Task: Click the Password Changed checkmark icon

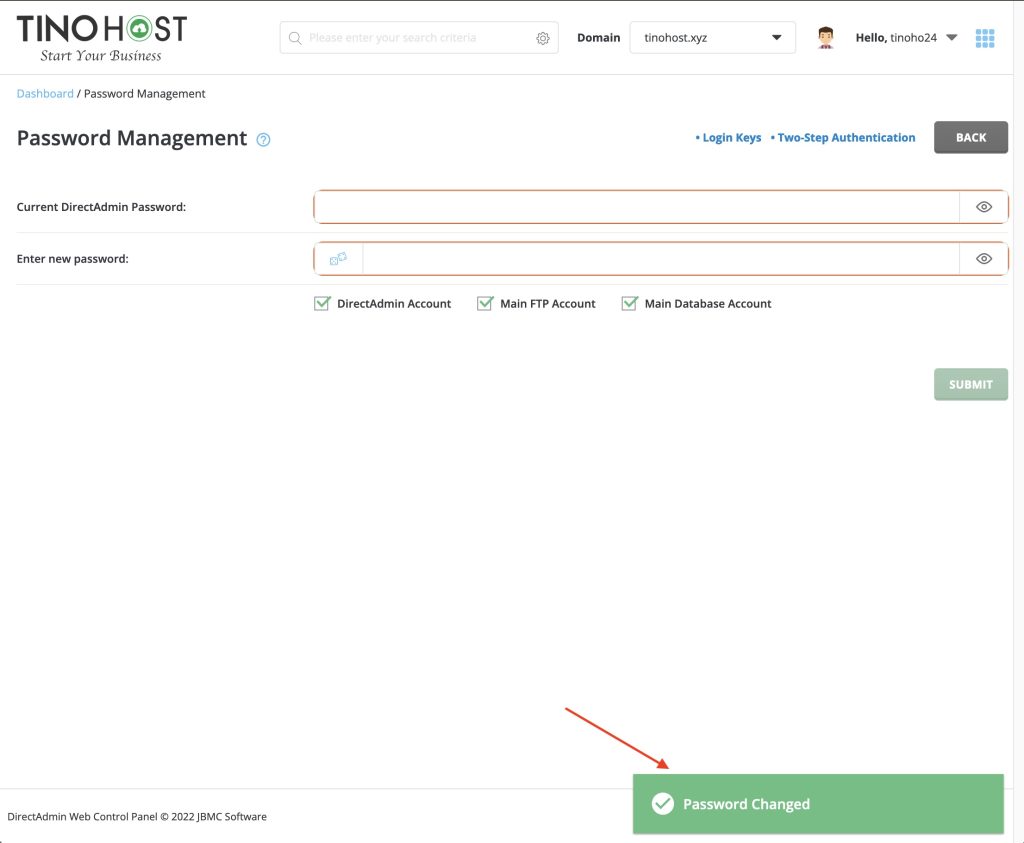Action: click(663, 804)
